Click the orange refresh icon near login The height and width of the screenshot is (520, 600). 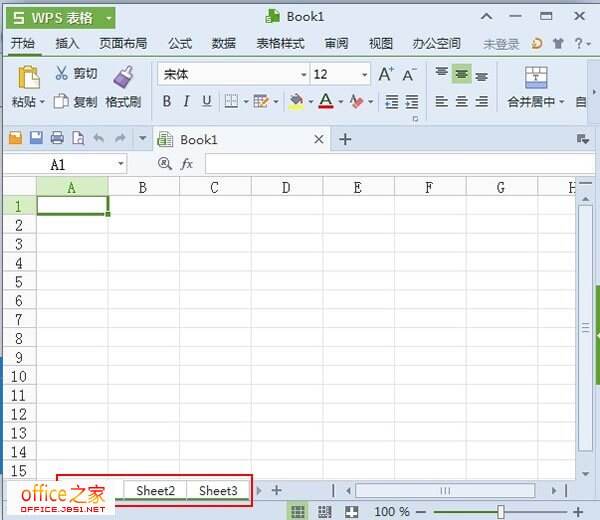(x=537, y=44)
